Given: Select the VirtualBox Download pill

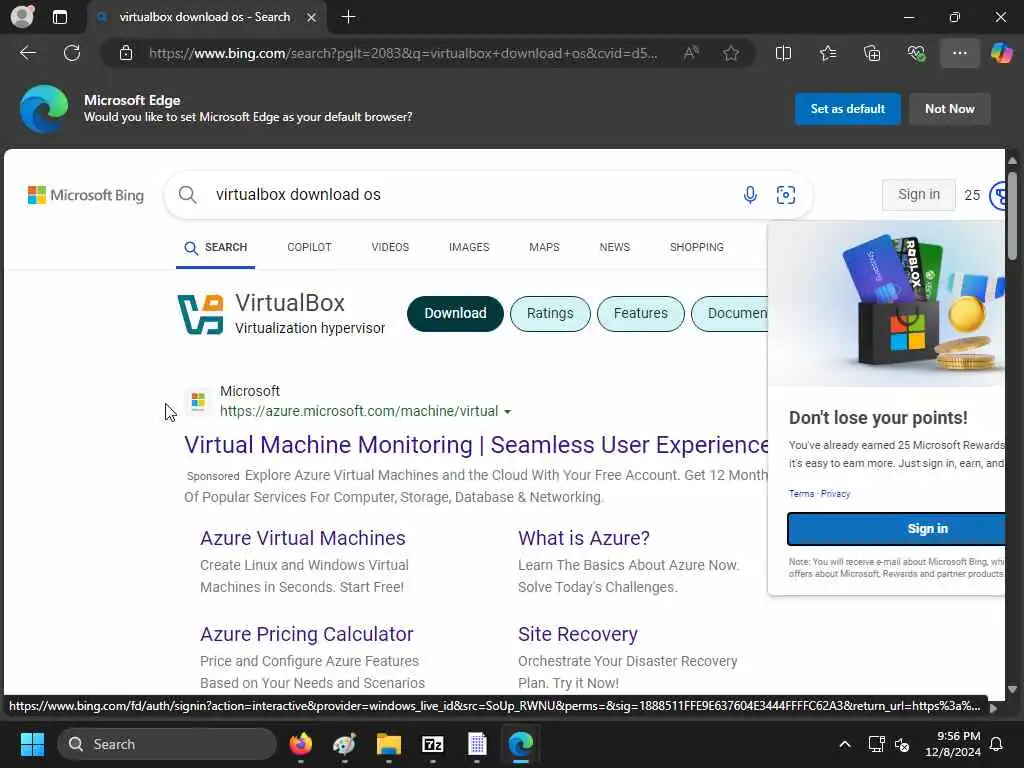Looking at the screenshot, I should pyautogui.click(x=455, y=313).
